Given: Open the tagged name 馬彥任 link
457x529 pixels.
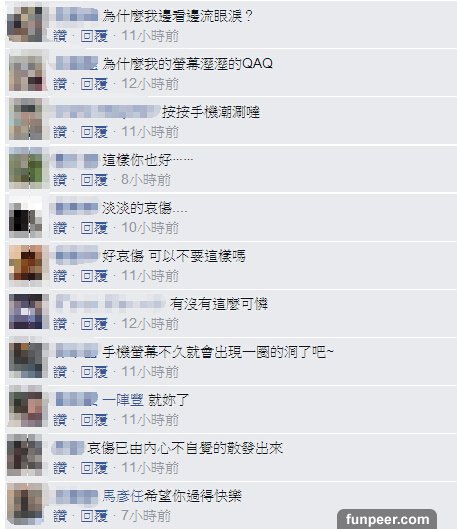Looking at the screenshot, I should (x=123, y=496).
